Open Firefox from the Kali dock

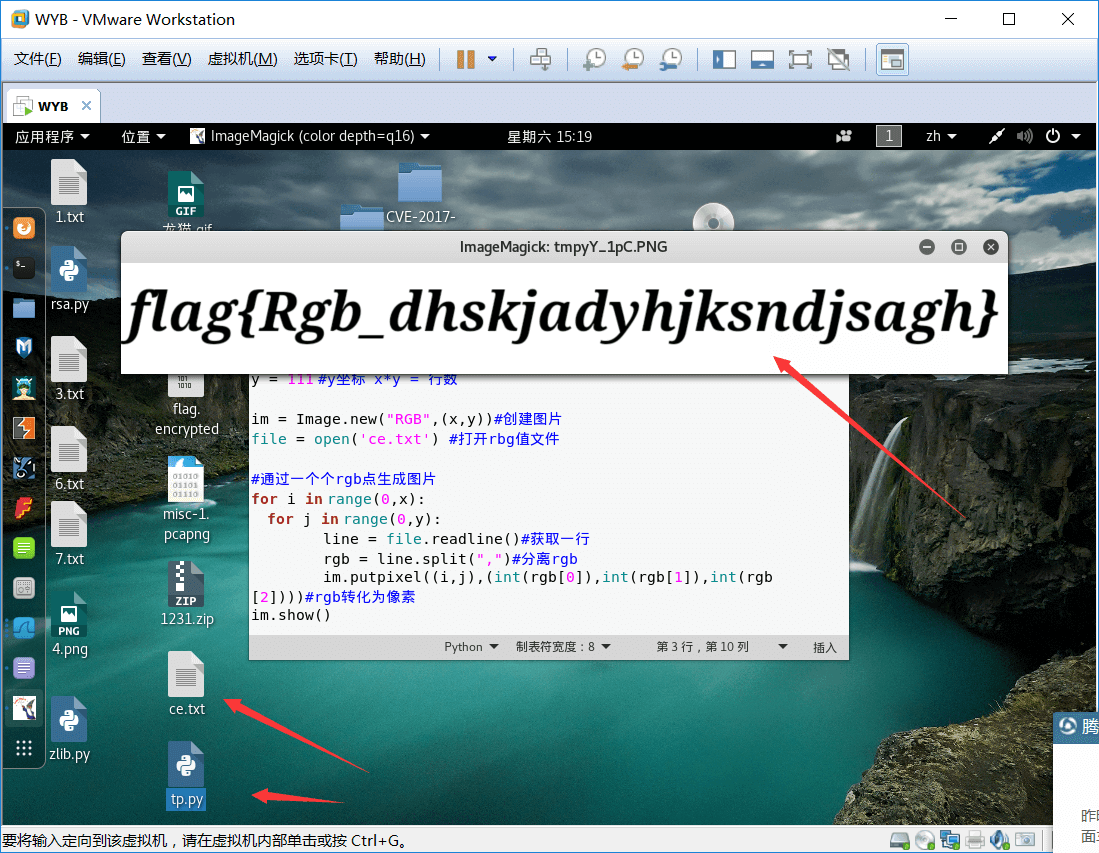(25, 228)
